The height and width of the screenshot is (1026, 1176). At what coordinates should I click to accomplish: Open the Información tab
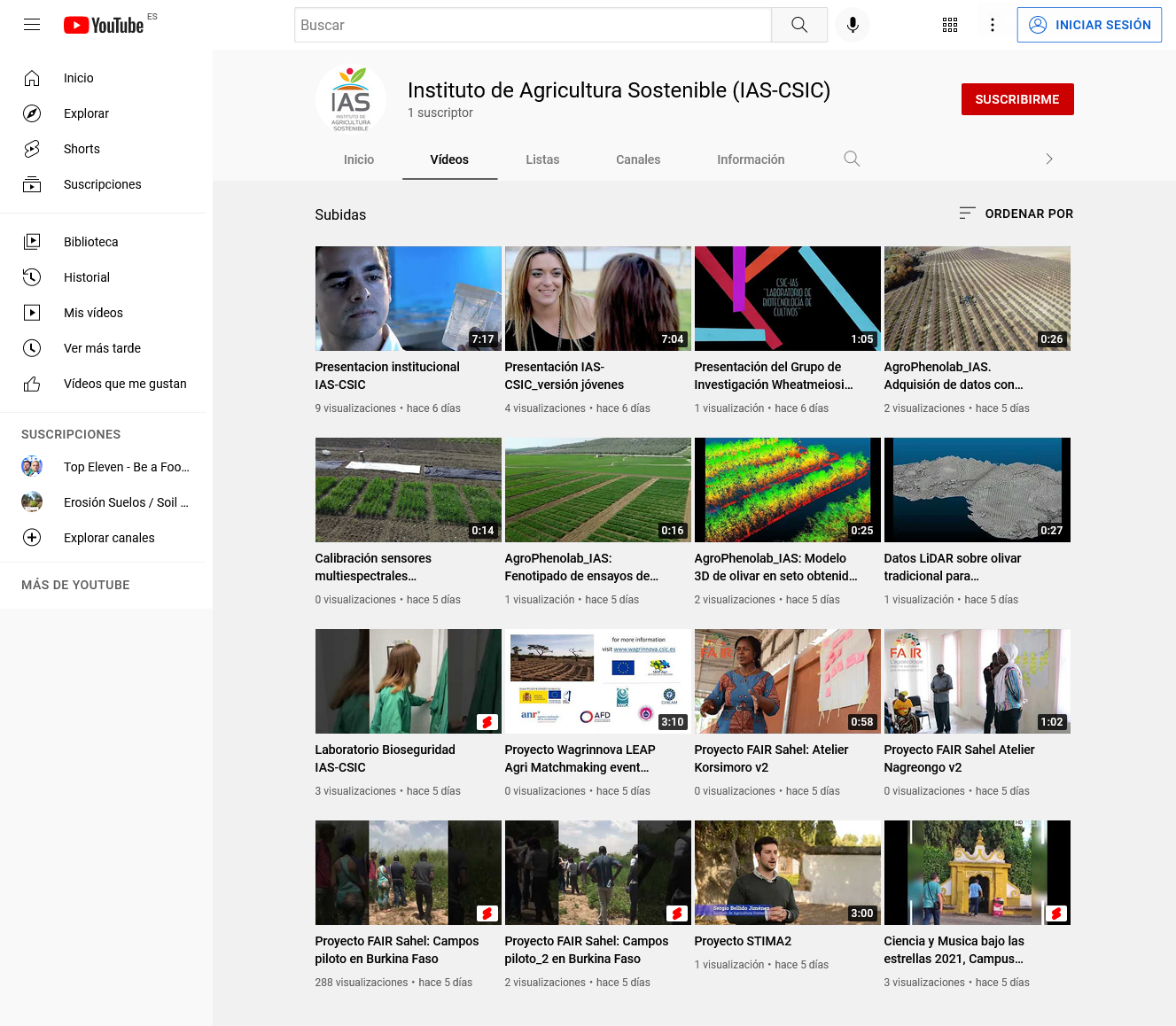tap(751, 159)
